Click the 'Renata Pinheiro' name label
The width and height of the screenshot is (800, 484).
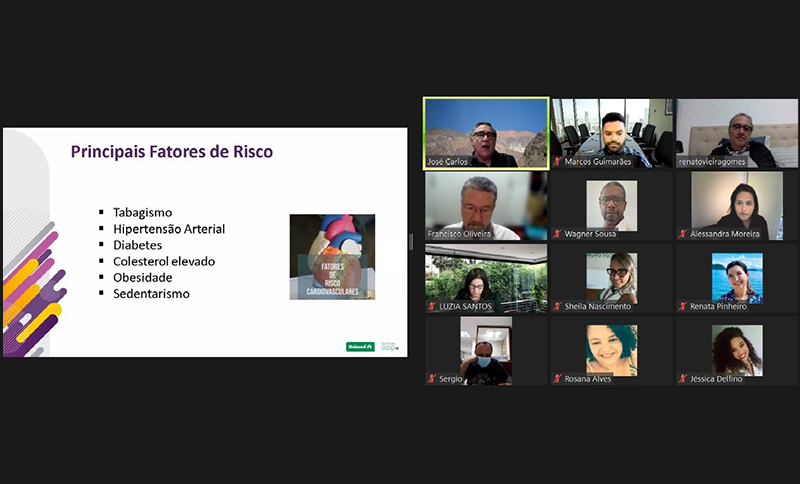coord(718,307)
